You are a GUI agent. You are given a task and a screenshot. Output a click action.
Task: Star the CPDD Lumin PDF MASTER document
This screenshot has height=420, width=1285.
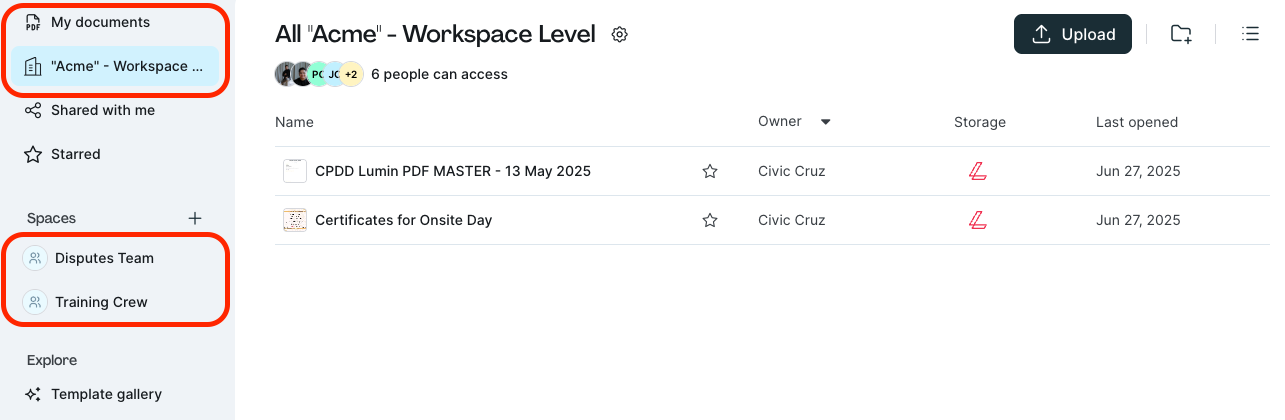[710, 171]
